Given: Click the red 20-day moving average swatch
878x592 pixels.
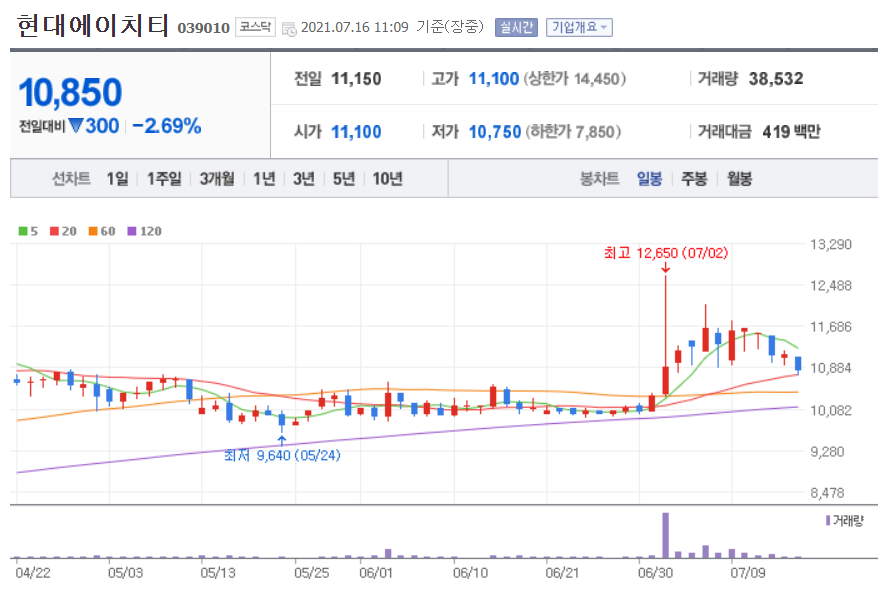Looking at the screenshot, I should [54, 231].
